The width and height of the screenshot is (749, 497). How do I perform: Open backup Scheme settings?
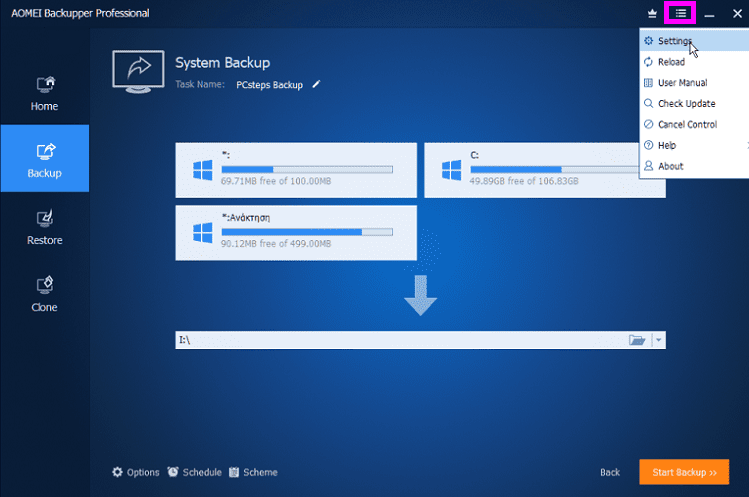[x=254, y=472]
